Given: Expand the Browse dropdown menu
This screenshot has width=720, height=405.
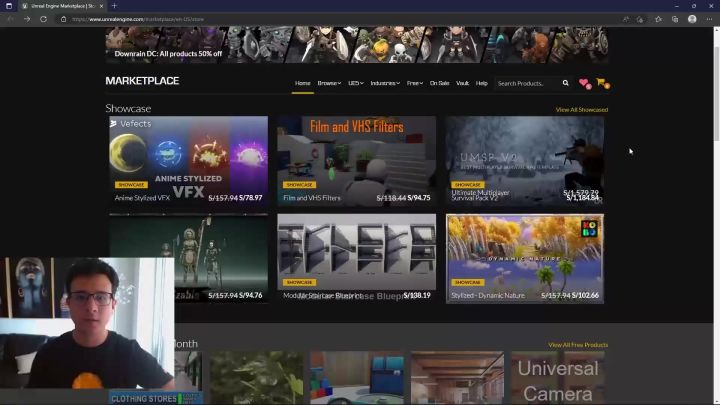Looking at the screenshot, I should click(329, 83).
